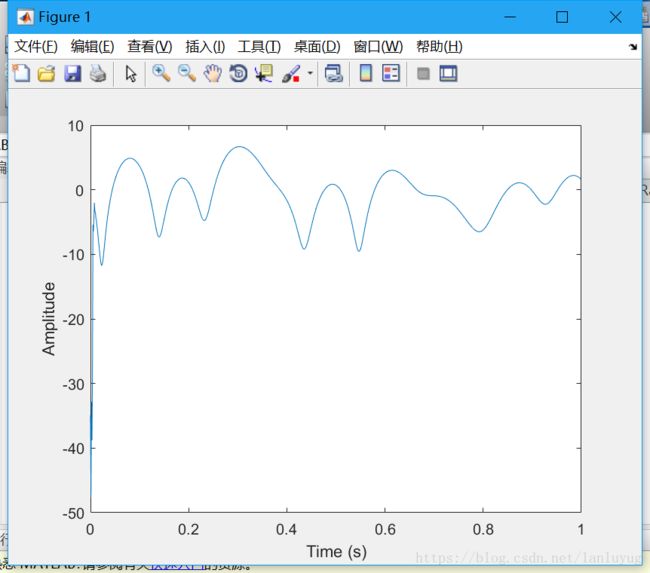
Task: Save the figure with floppy disk icon
Action: pyautogui.click(x=73, y=73)
